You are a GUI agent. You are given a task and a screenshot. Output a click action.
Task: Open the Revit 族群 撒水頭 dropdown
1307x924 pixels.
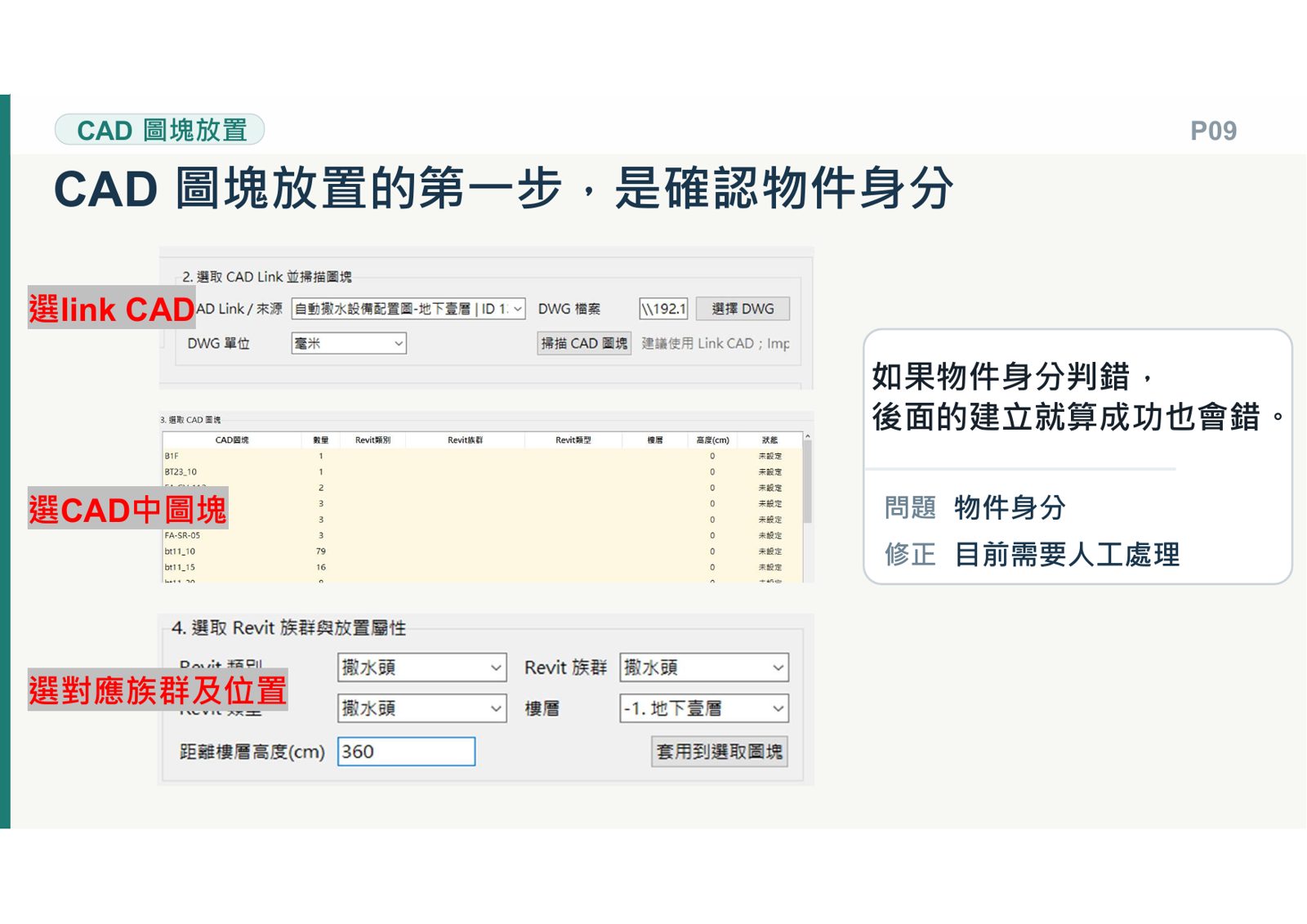[704, 667]
